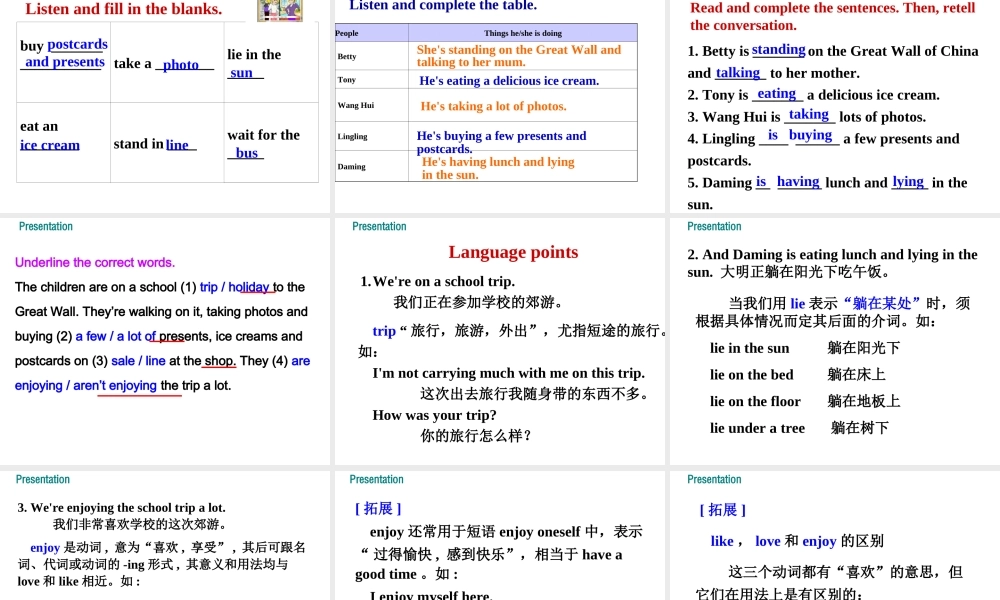
Task: Click 'He's eating a delicious ice cream.' answer
Action: [509, 81]
